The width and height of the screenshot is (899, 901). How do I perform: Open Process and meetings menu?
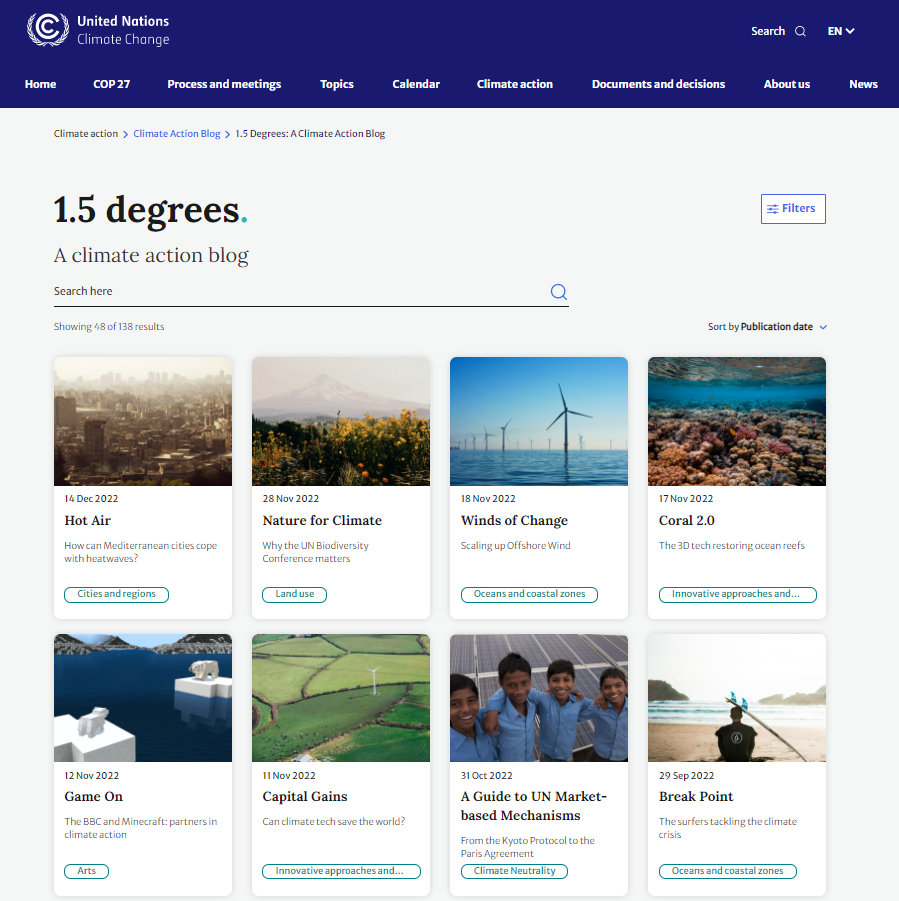(224, 84)
